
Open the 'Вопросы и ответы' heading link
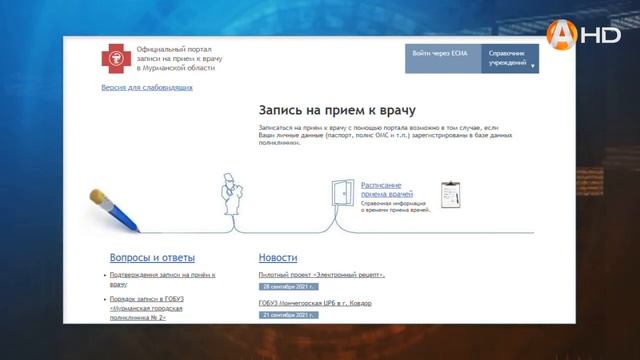(x=152, y=258)
